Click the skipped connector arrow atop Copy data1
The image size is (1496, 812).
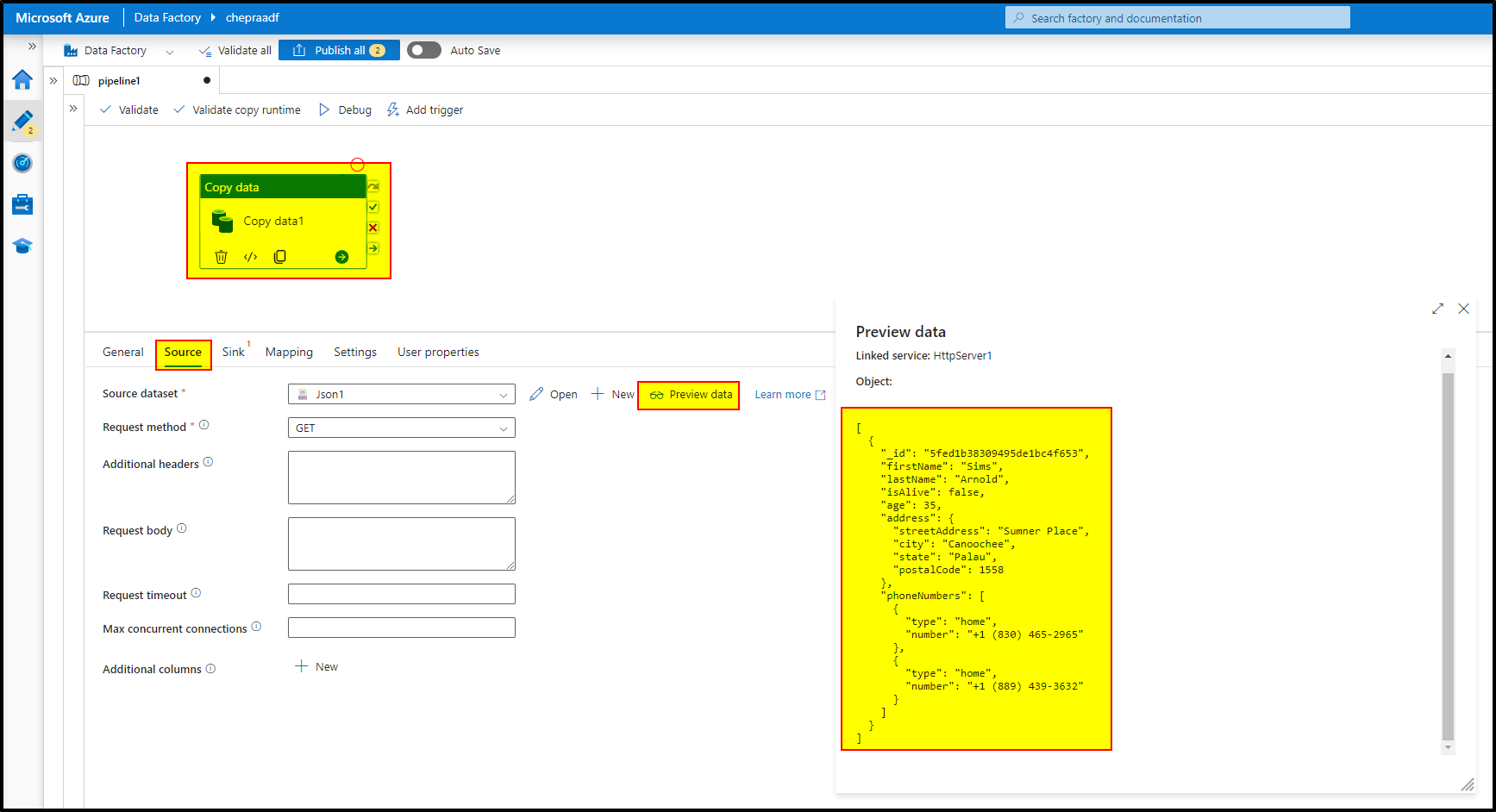point(373,186)
